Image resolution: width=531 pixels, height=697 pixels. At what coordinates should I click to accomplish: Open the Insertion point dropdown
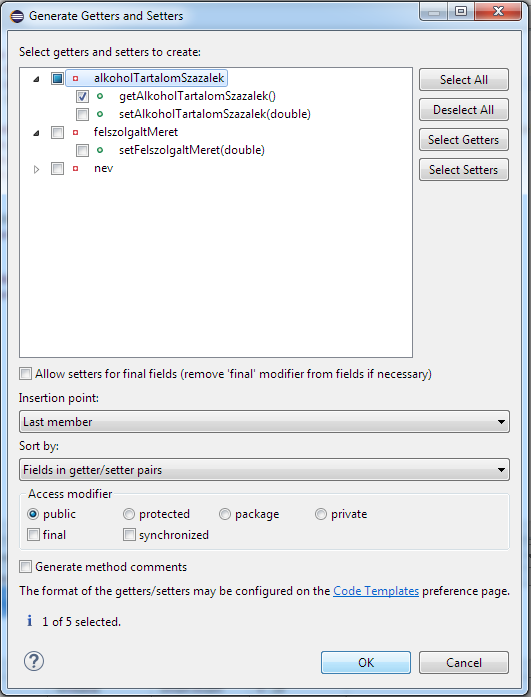click(x=264, y=421)
